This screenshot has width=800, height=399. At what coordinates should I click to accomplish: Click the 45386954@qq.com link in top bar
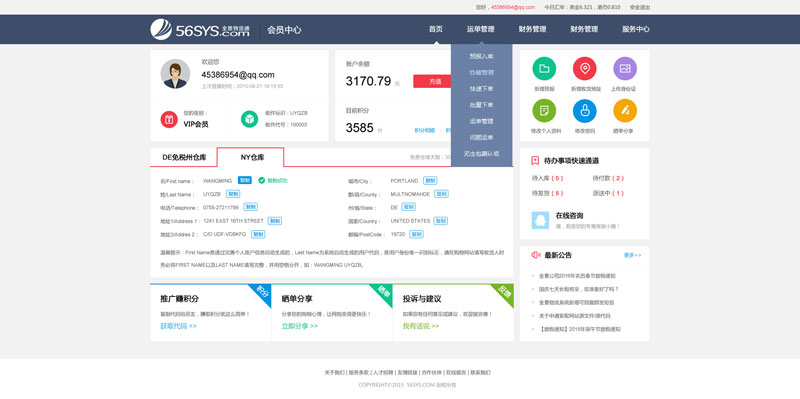[x=513, y=7]
